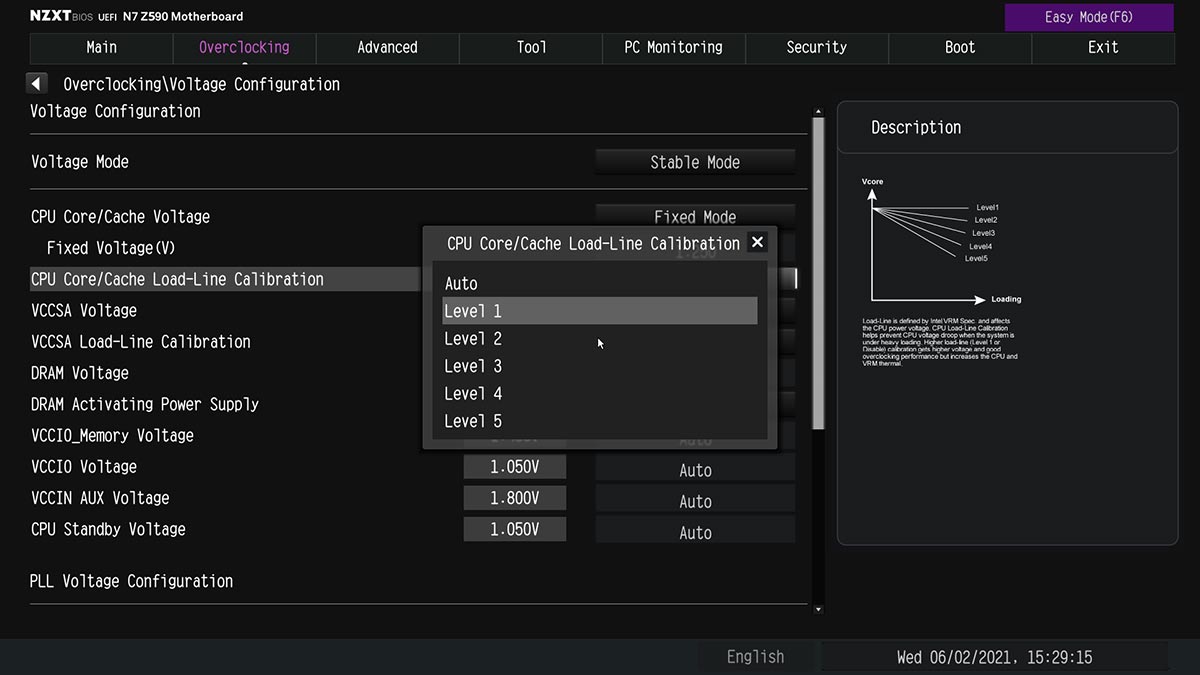Screen dimensions: 1200x675
Task: Switch to Easy Mode (F6)
Action: pyautogui.click(x=1089, y=17)
